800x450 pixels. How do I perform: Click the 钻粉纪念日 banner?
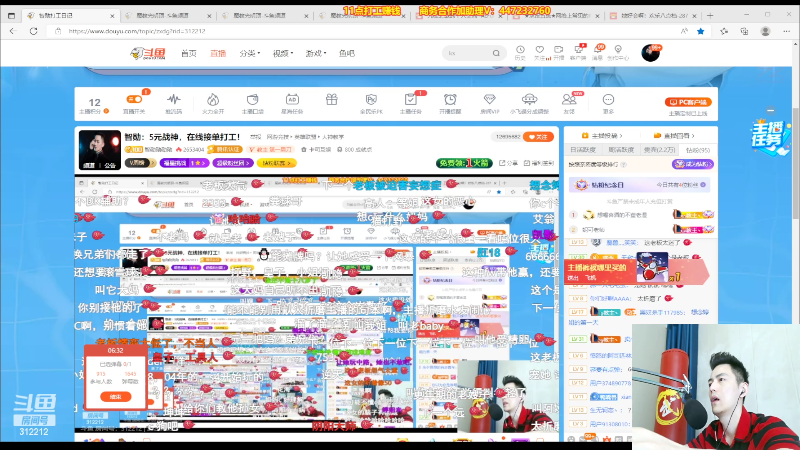[x=639, y=185]
